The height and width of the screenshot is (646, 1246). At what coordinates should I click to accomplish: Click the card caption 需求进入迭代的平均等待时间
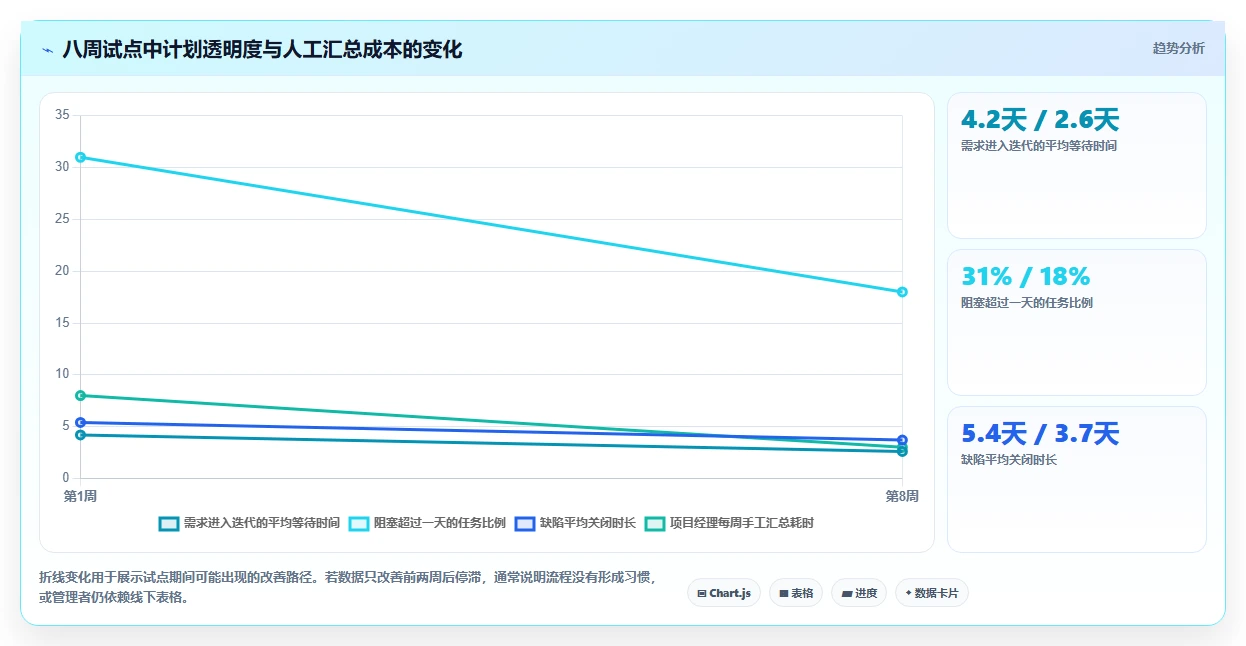(1039, 146)
